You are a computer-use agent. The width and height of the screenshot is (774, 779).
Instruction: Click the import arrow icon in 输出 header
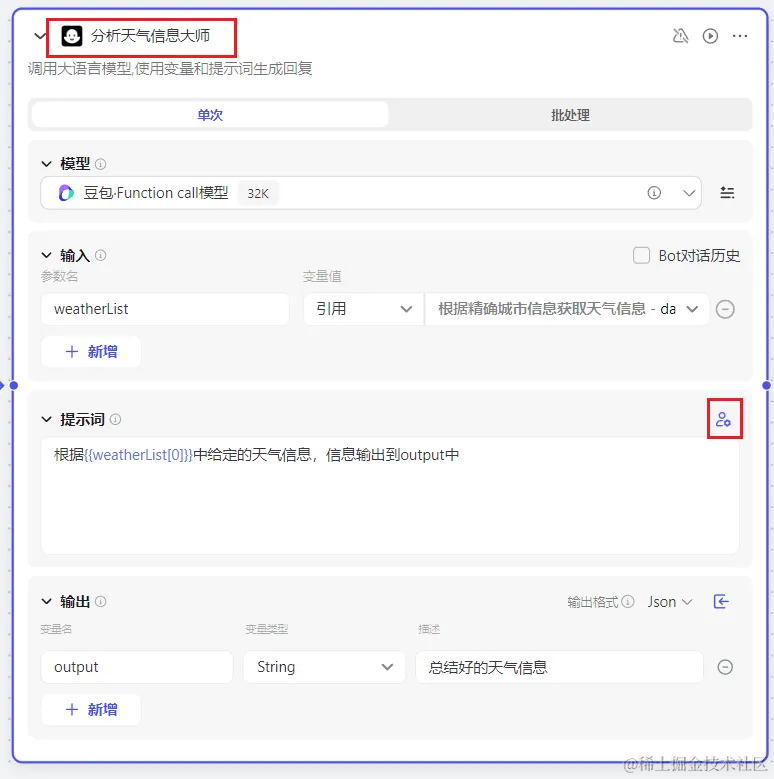(x=721, y=602)
